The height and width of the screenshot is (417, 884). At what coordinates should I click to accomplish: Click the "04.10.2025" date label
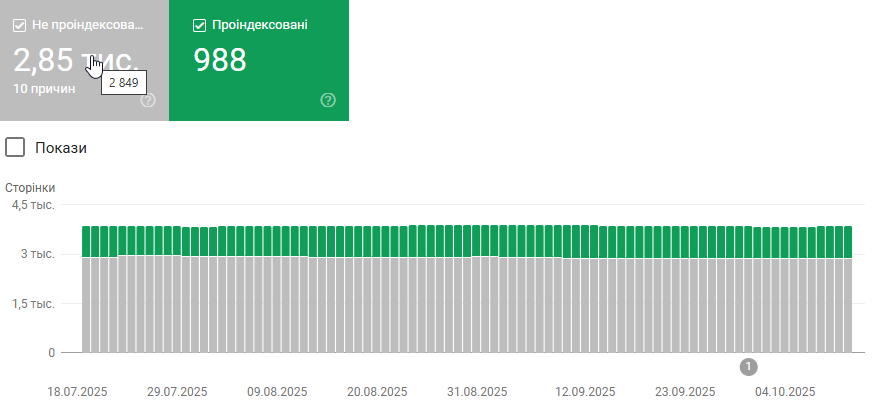pyautogui.click(x=785, y=392)
